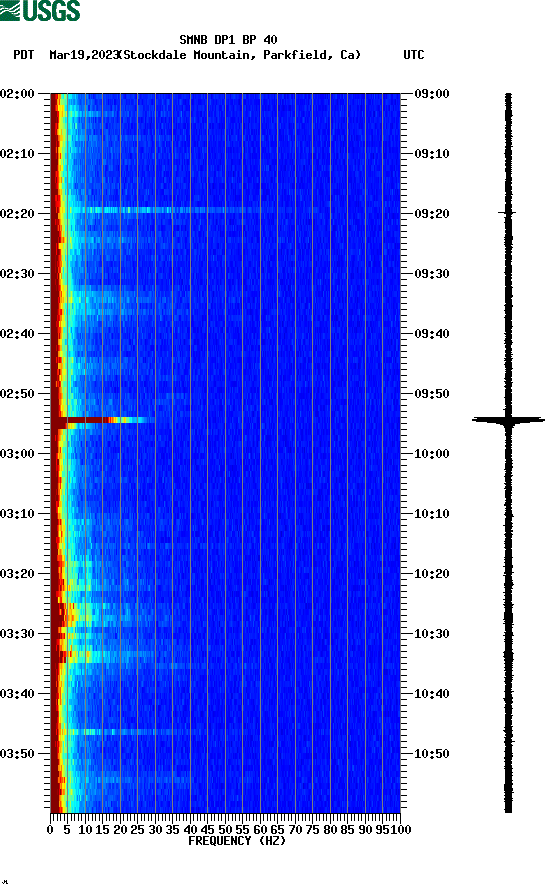Click the 09:00 UTC time label
Viewport: 552px width, 893px height.
pos(432,94)
